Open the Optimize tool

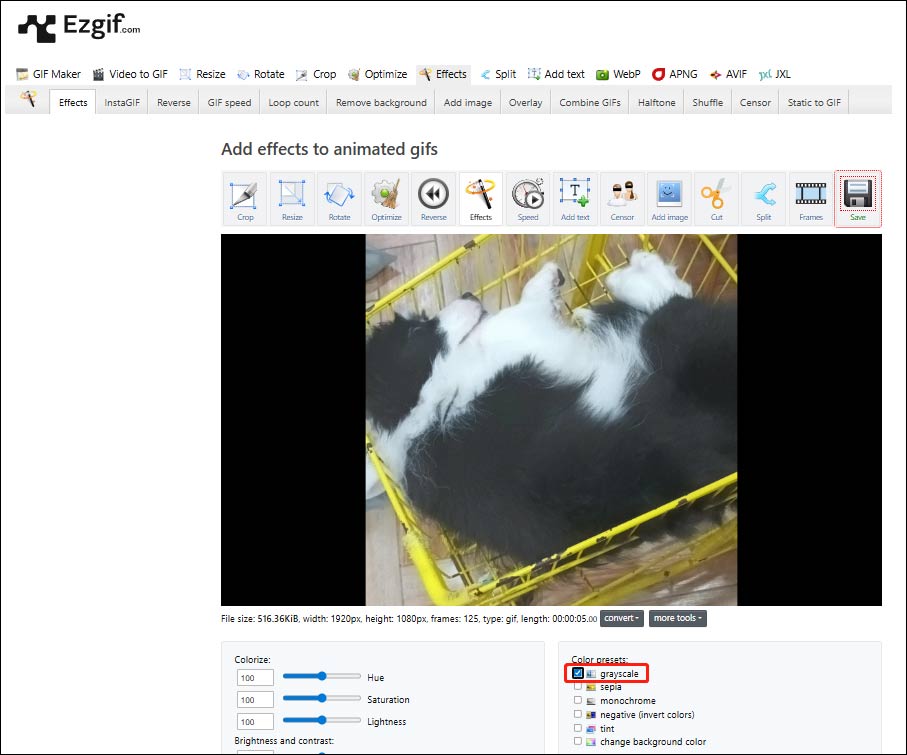tap(386, 198)
